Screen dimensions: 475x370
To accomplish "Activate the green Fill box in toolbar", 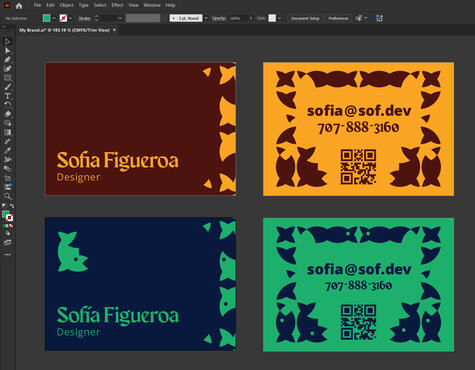I will pos(5,214).
